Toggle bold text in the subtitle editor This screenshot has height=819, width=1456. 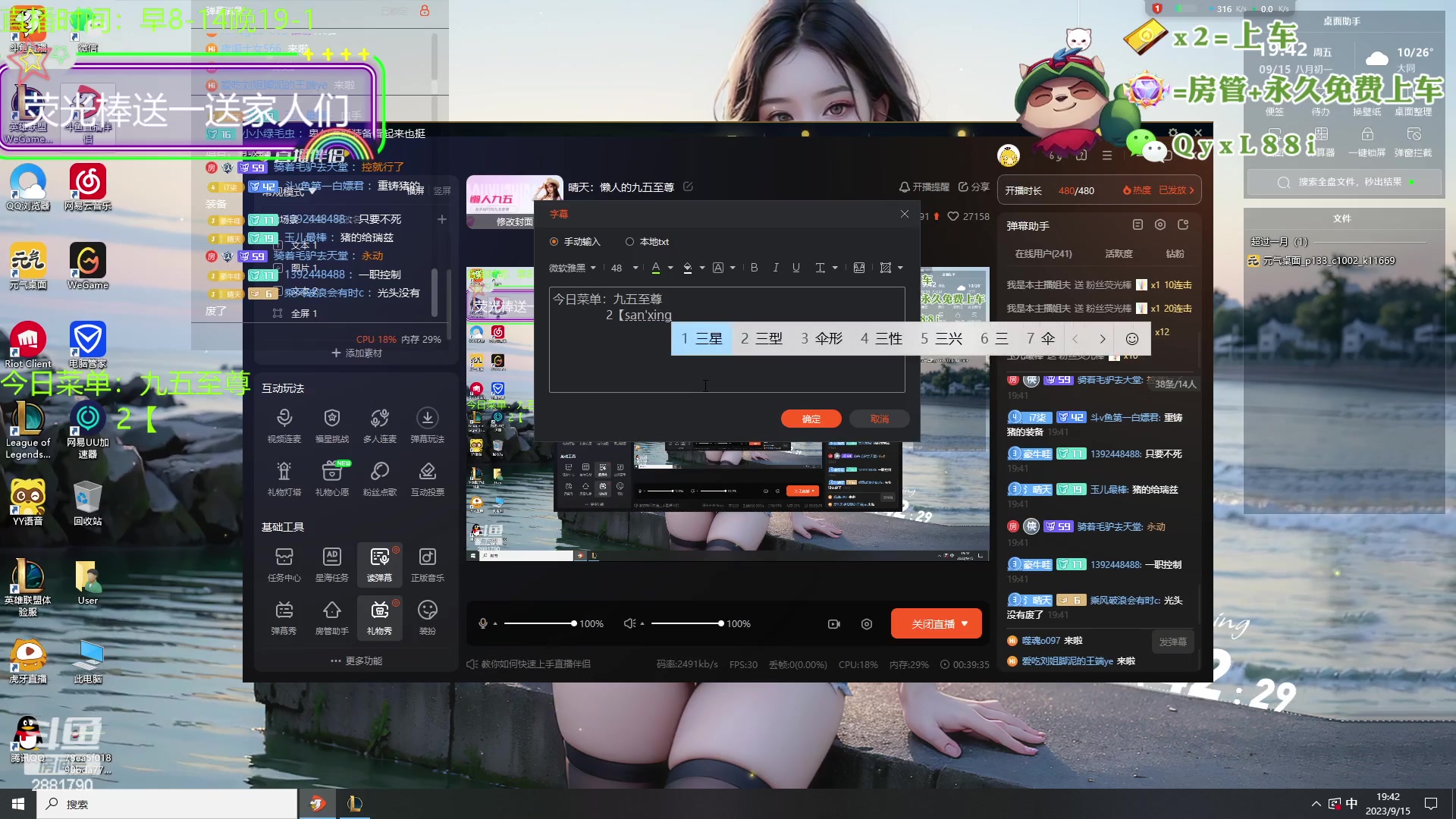pyautogui.click(x=754, y=268)
